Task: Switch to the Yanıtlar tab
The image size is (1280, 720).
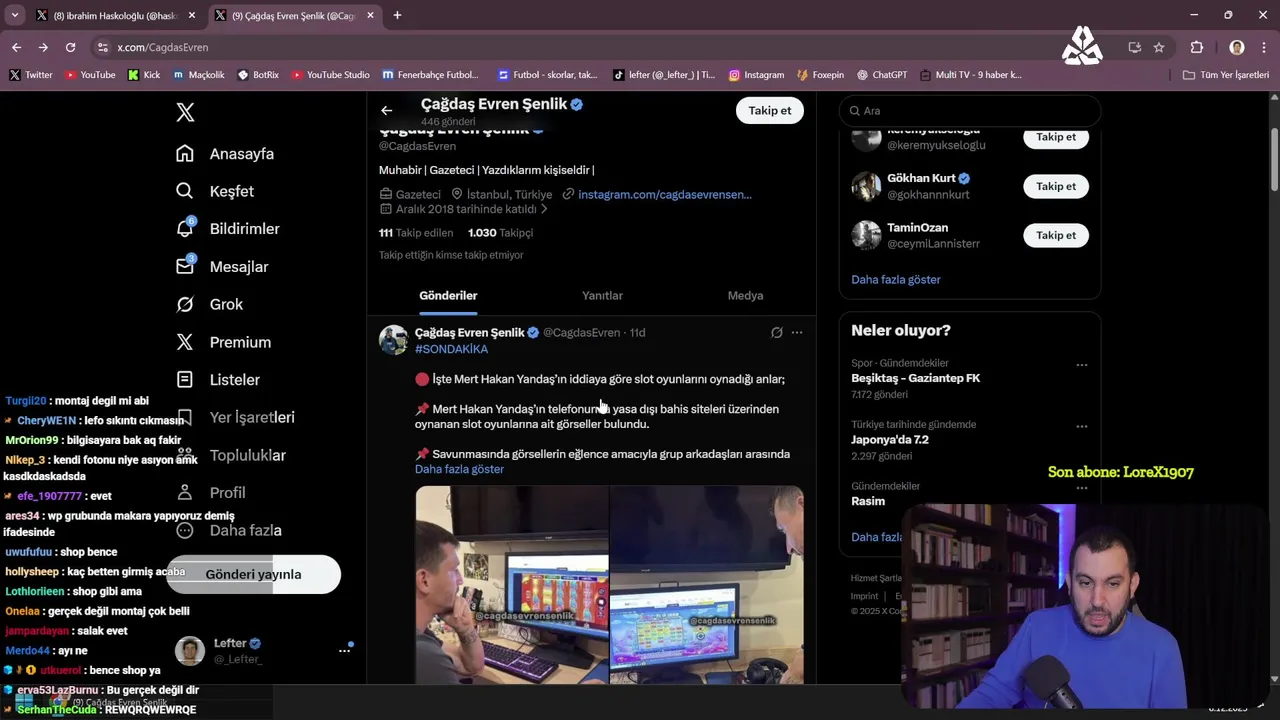Action: pos(602,295)
